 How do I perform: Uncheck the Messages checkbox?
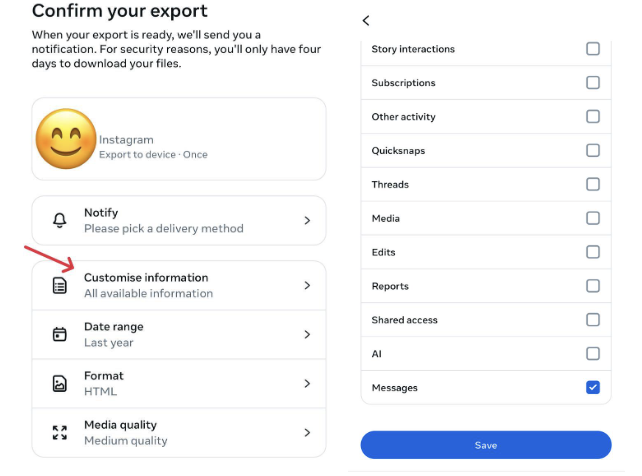coord(593,387)
